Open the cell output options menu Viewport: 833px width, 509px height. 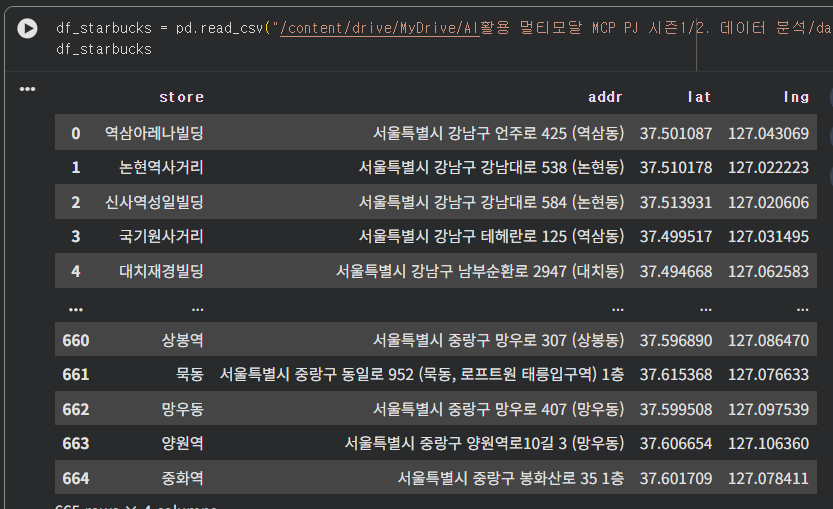pyautogui.click(x=27, y=89)
